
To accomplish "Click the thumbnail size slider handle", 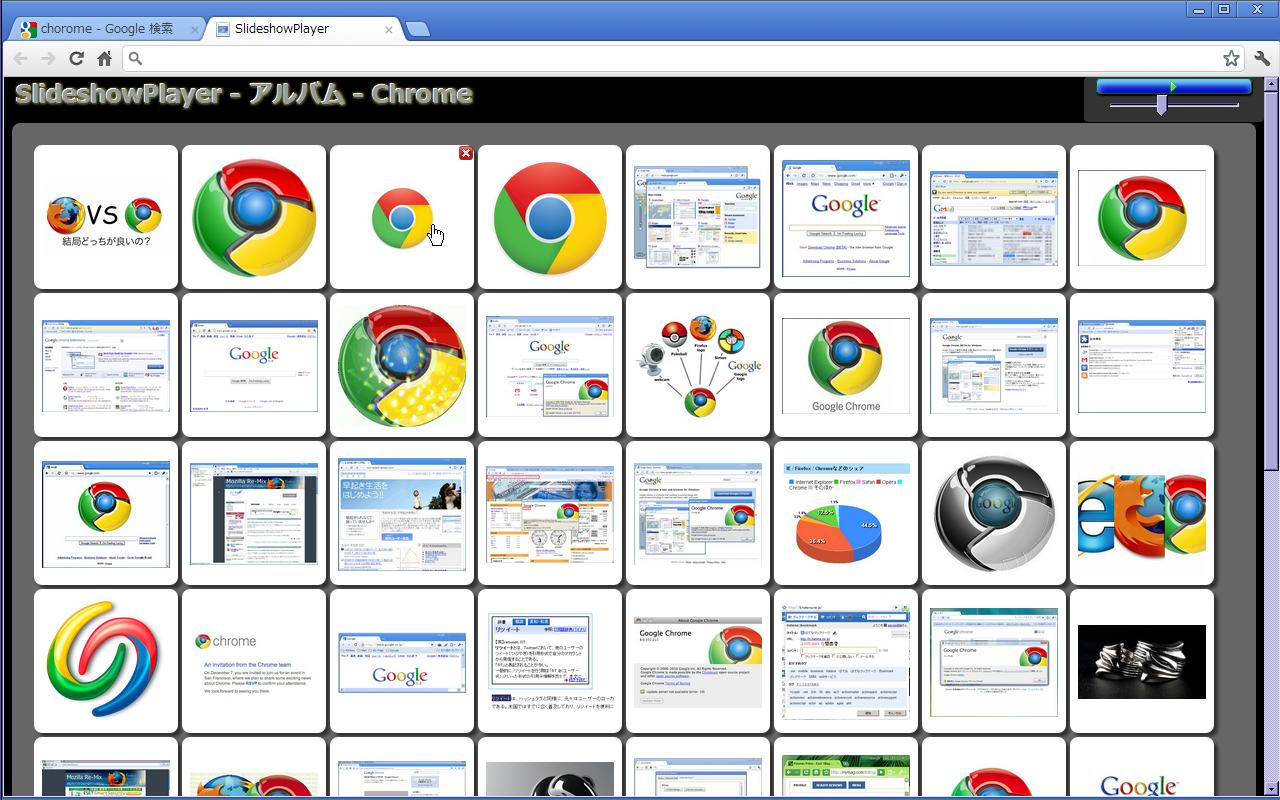I will click(1161, 104).
